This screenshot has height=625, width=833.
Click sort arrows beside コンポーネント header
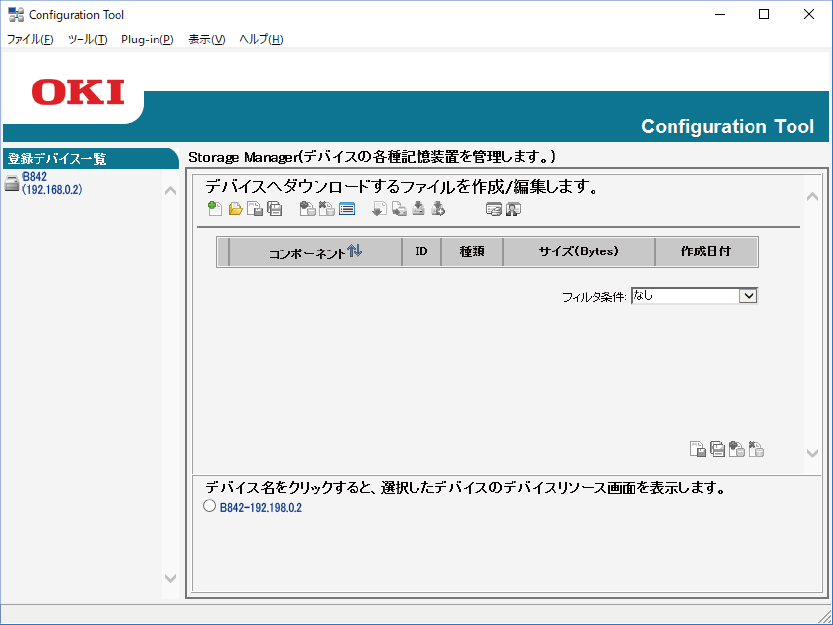tap(354, 250)
